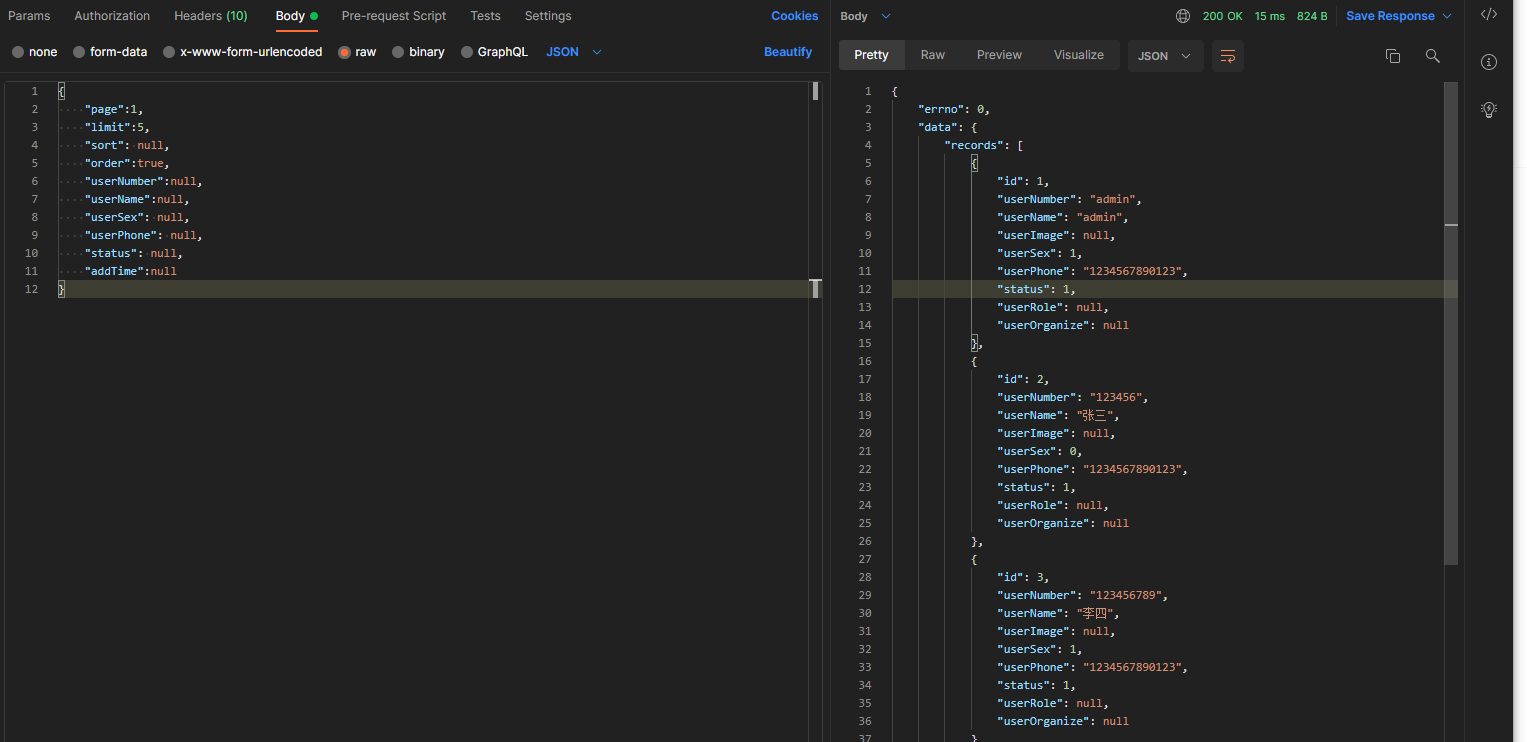Open the Tests tab
1527x742 pixels.
coord(485,16)
